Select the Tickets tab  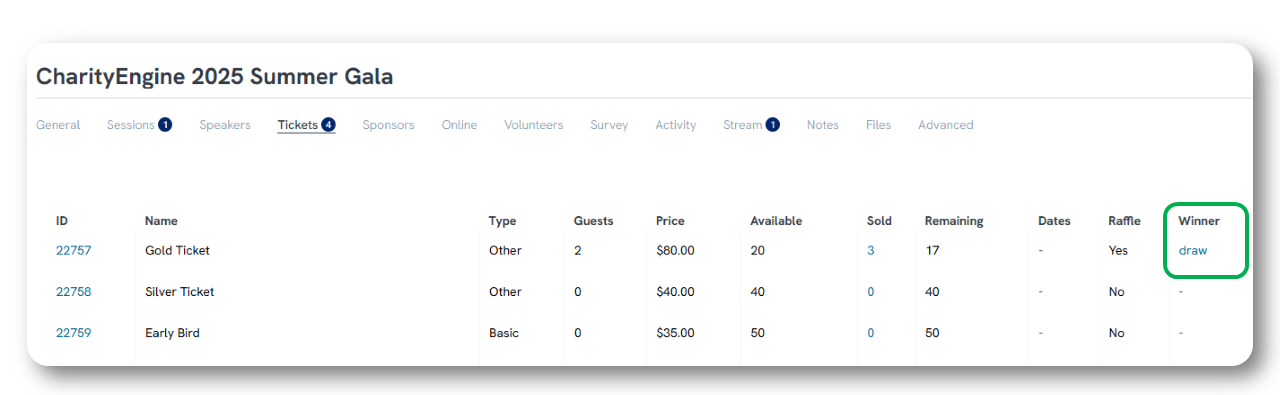(306, 125)
